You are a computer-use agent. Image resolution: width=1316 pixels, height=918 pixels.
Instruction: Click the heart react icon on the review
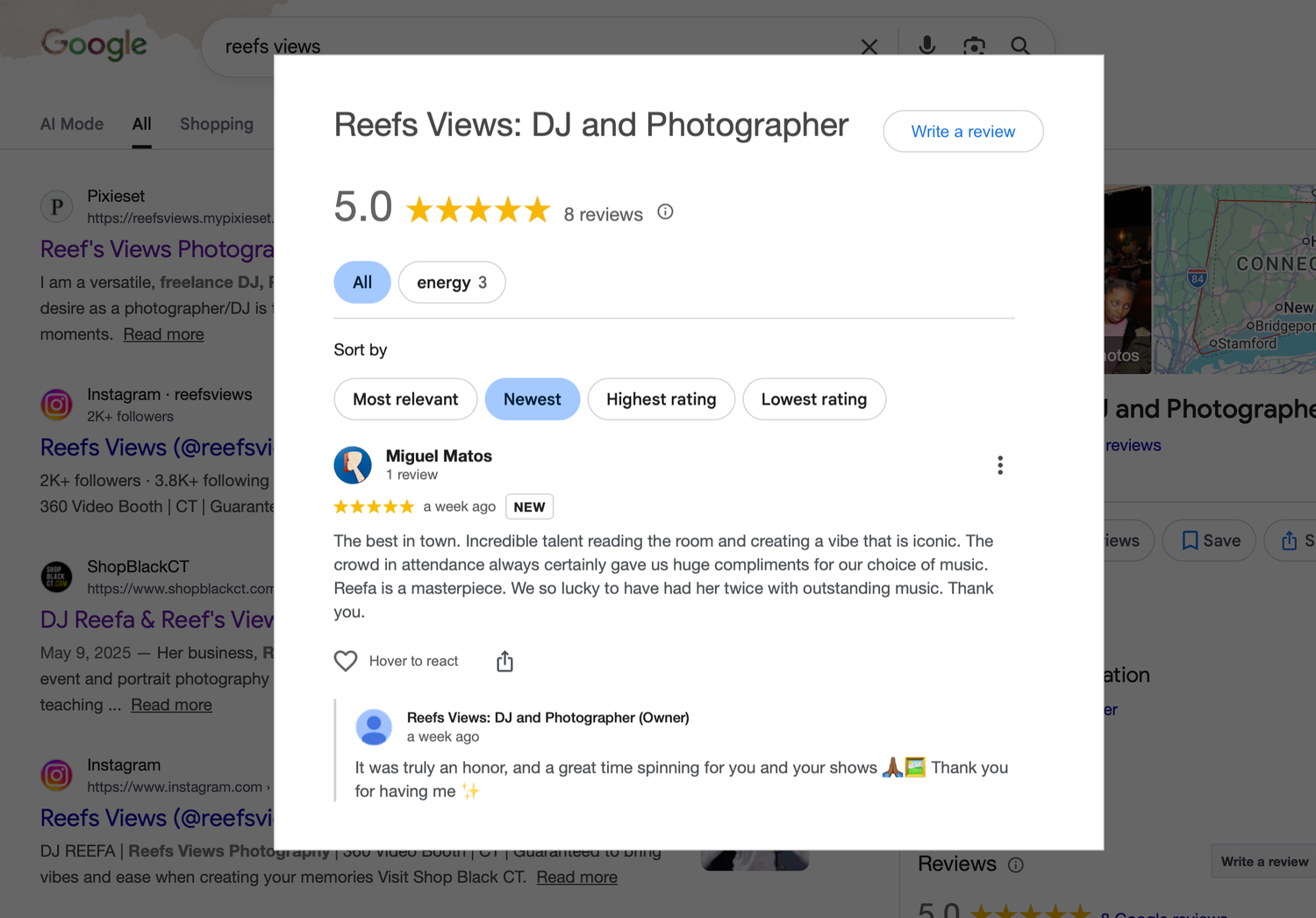pyautogui.click(x=346, y=661)
